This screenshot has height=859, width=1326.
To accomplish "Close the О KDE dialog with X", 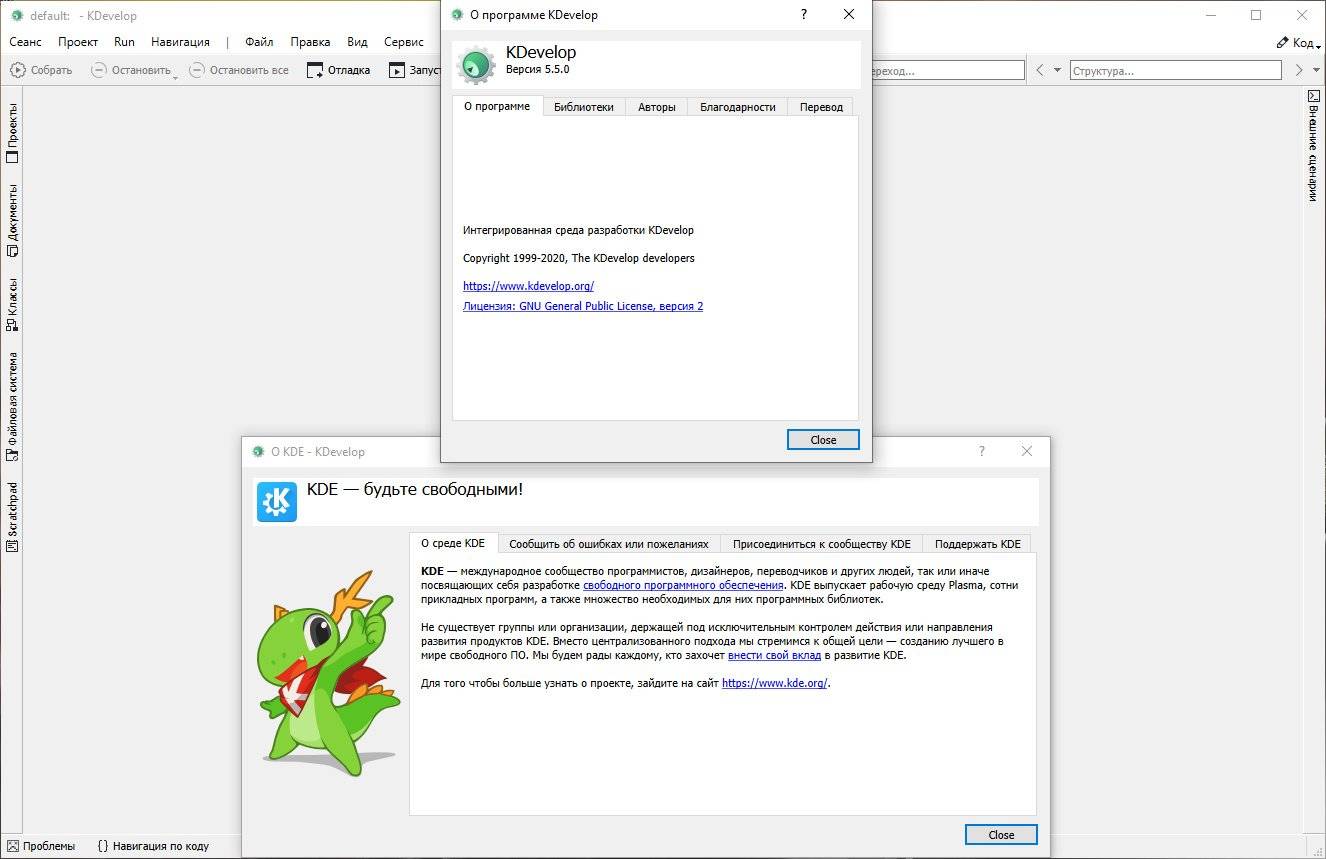I will point(1027,451).
